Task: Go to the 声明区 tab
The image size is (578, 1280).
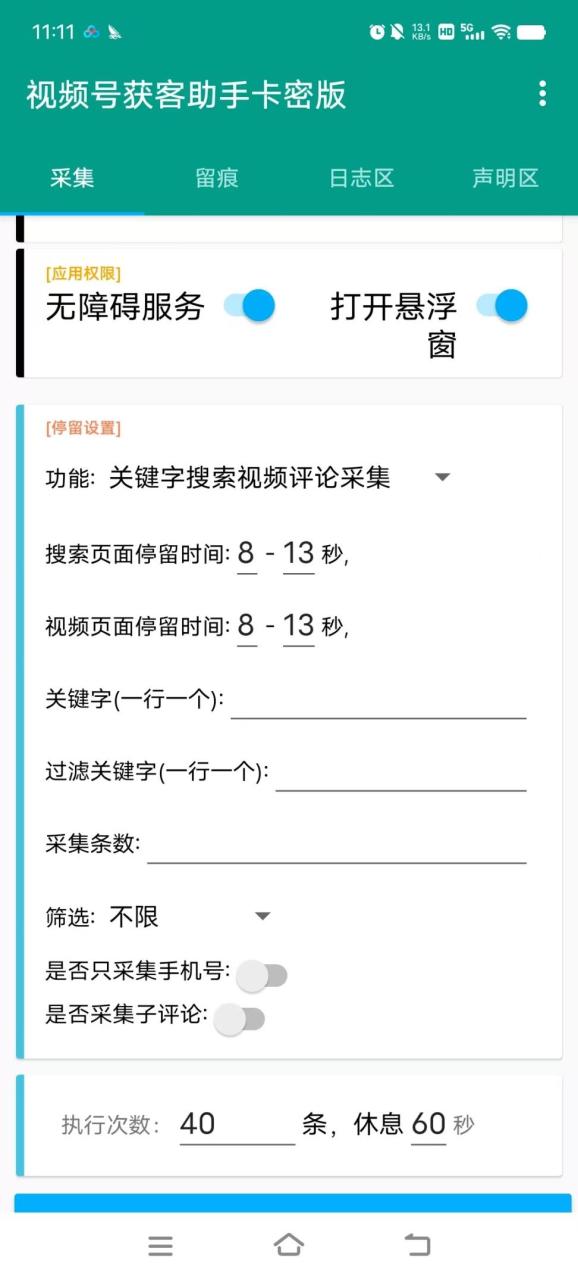Action: coord(505,178)
